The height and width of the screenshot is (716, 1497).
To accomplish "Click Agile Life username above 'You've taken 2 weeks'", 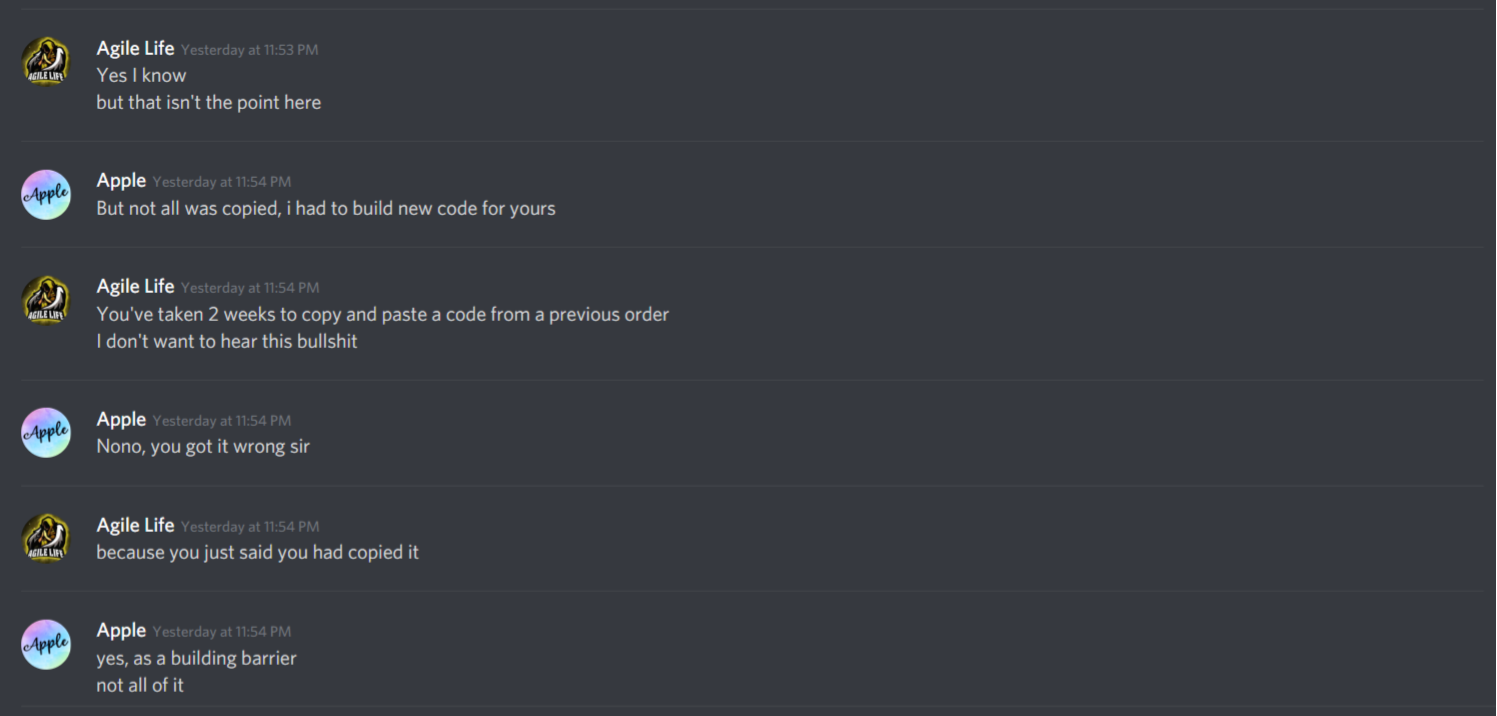I will click(x=135, y=286).
